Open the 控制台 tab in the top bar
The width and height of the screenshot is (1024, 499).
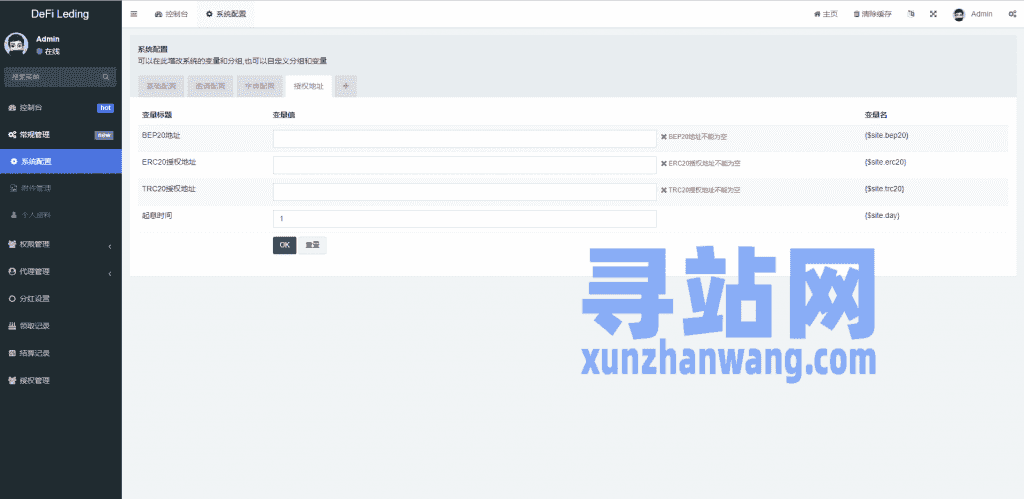click(171, 14)
